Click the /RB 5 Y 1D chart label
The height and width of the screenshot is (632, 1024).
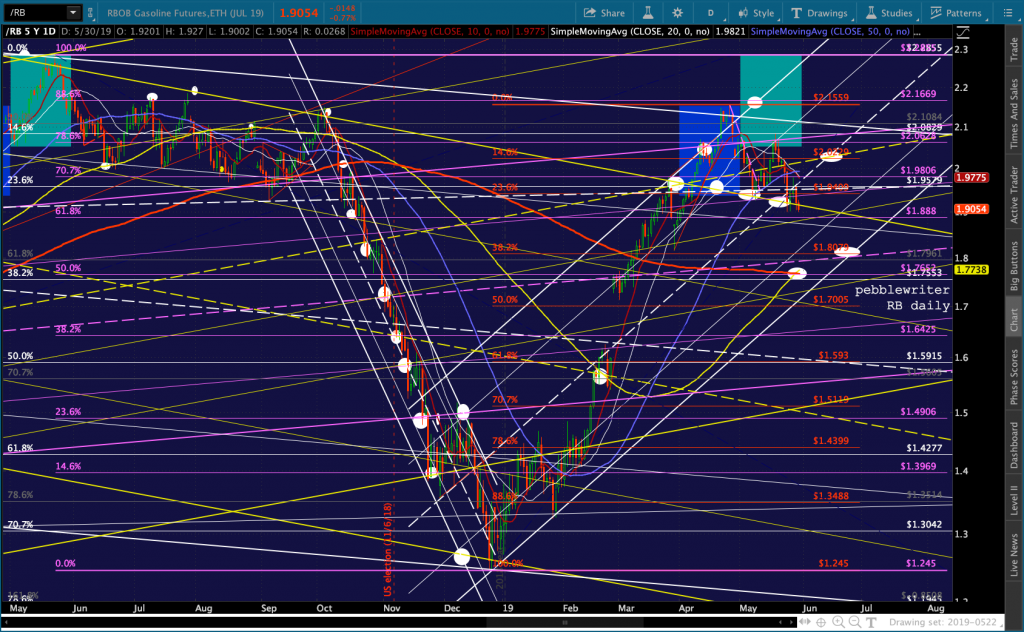pos(31,31)
